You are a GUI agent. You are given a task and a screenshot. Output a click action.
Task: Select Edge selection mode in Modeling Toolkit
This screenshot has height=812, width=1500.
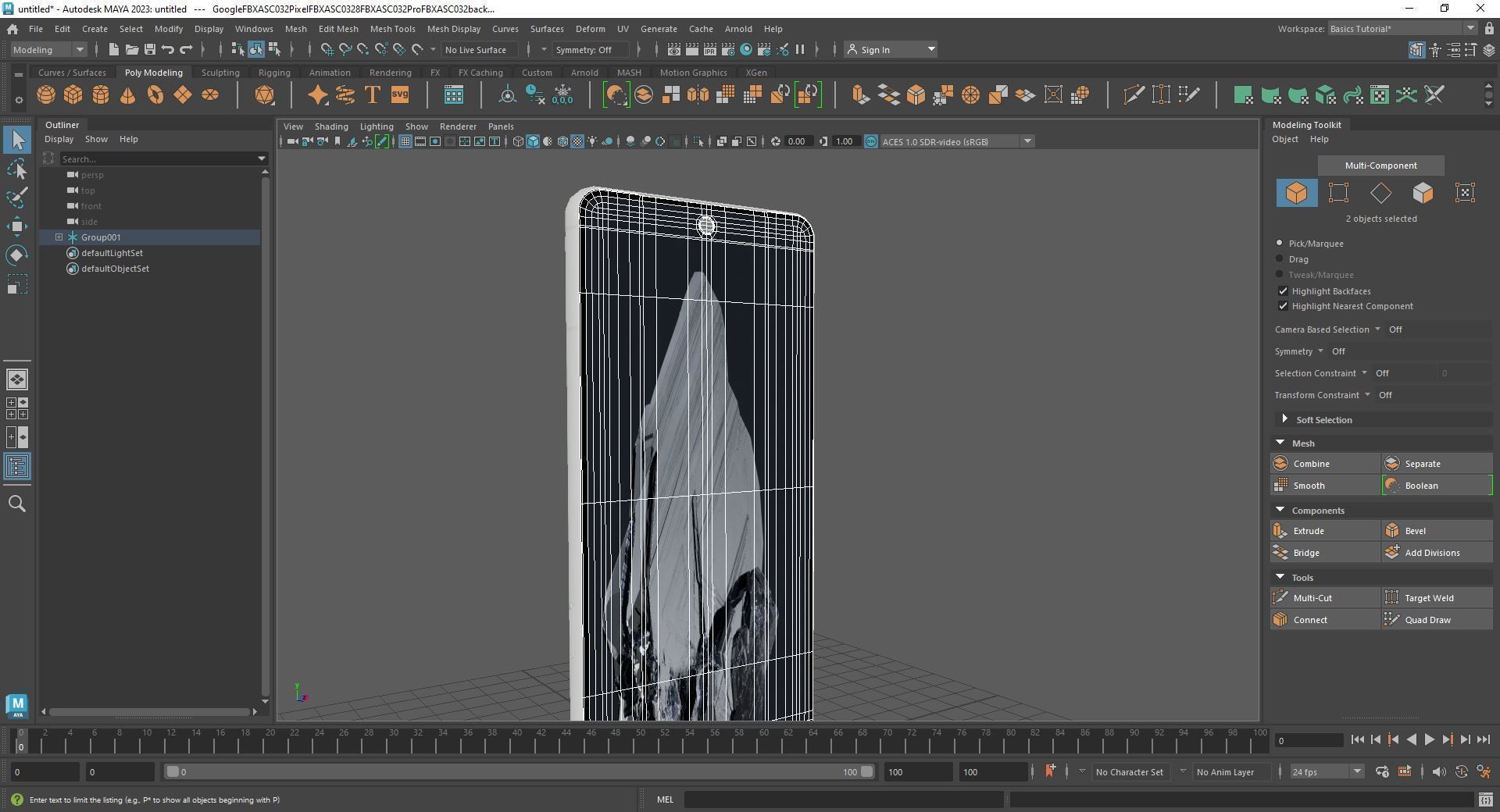pyautogui.click(x=1380, y=193)
